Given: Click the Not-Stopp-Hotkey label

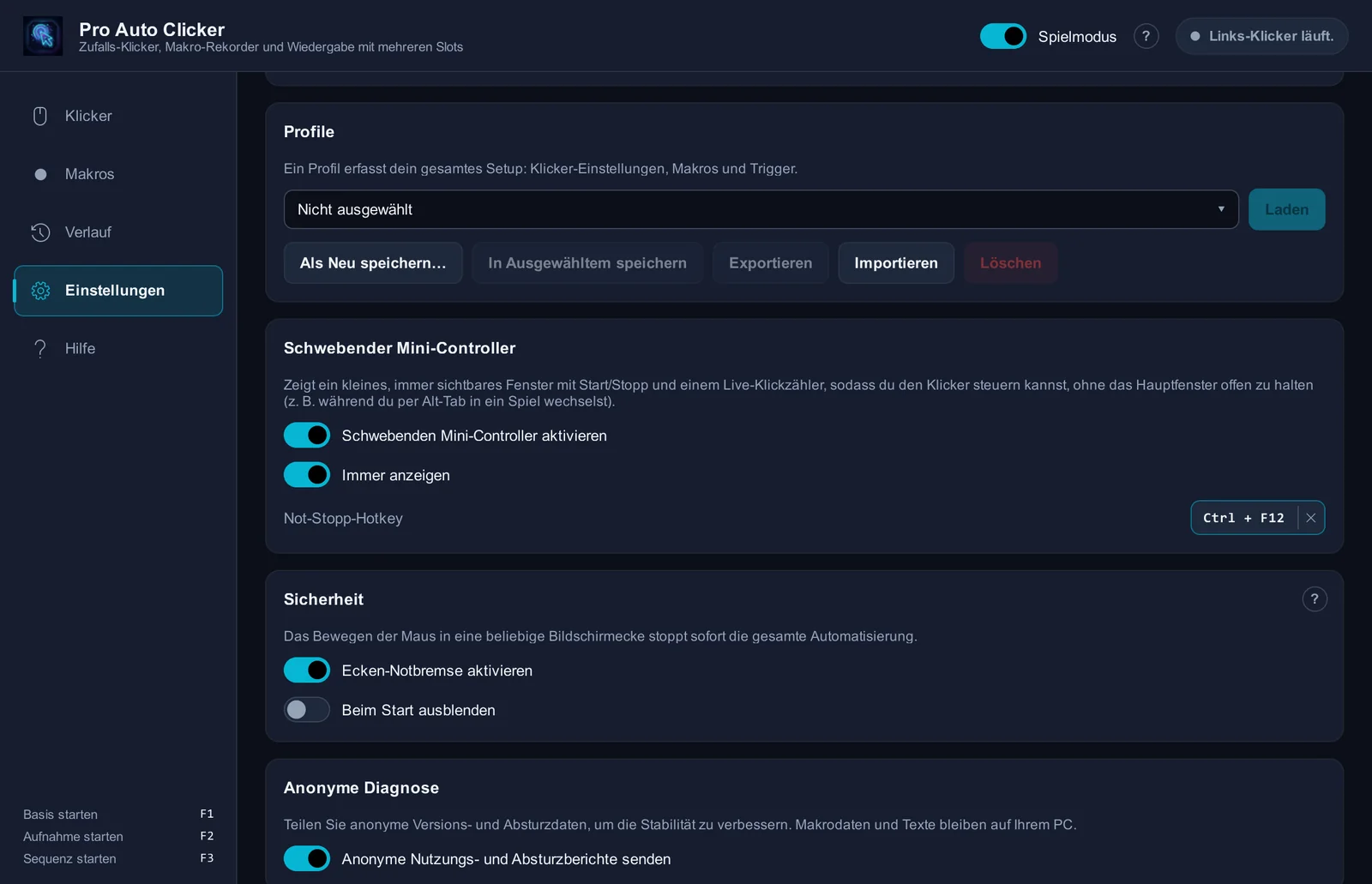Looking at the screenshot, I should pyautogui.click(x=343, y=518).
